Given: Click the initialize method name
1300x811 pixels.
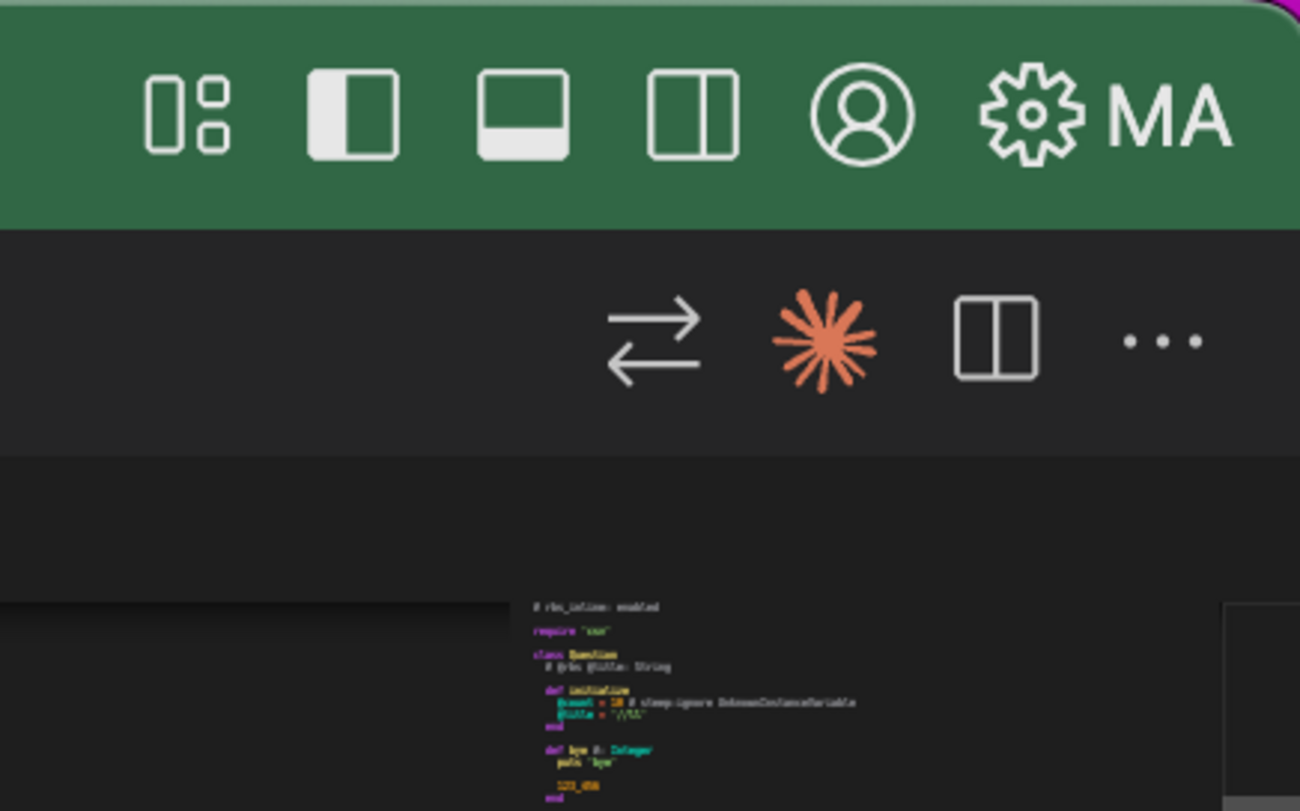Looking at the screenshot, I should point(602,689).
